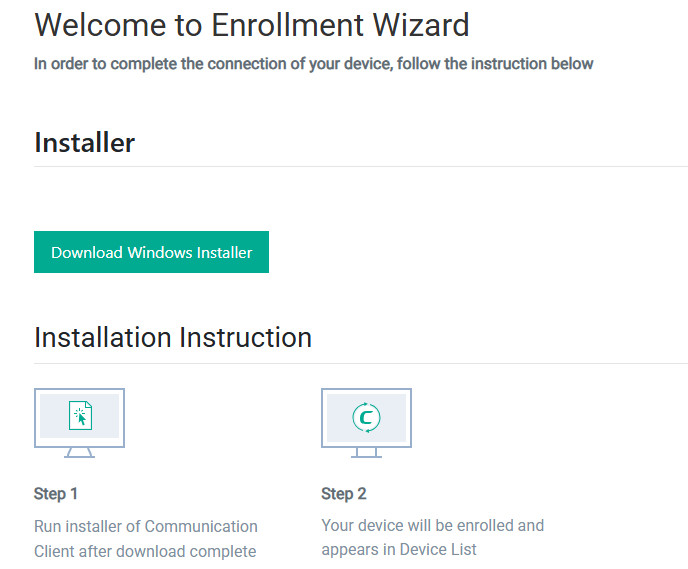Viewport: 688px width, 569px height.
Task: Click the Installation Instruction section heading
Action: coord(173,337)
